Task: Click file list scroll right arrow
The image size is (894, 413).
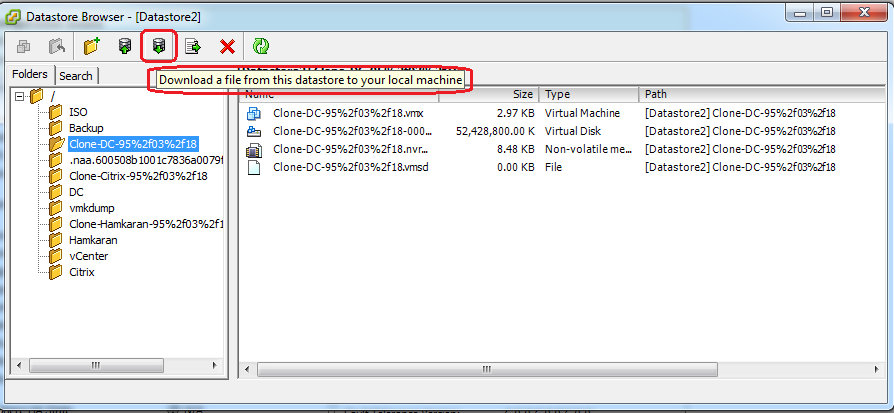Action: click(x=876, y=370)
